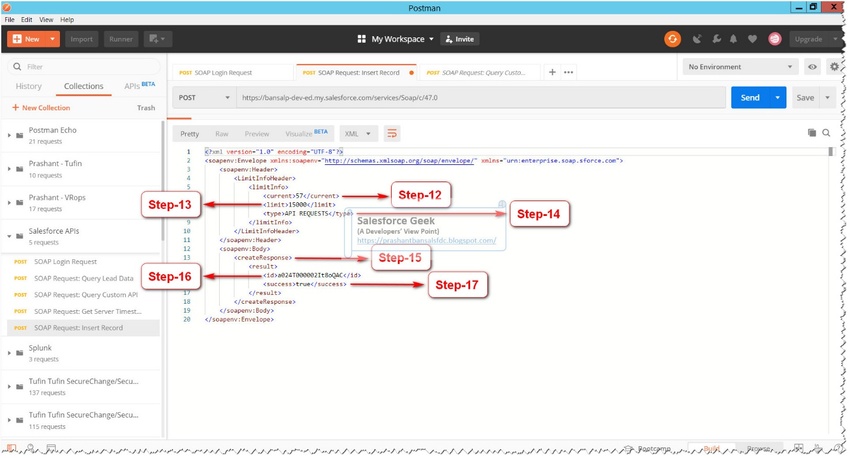The height and width of the screenshot is (458, 850).
Task: Open the View menu
Action: pos(46,20)
